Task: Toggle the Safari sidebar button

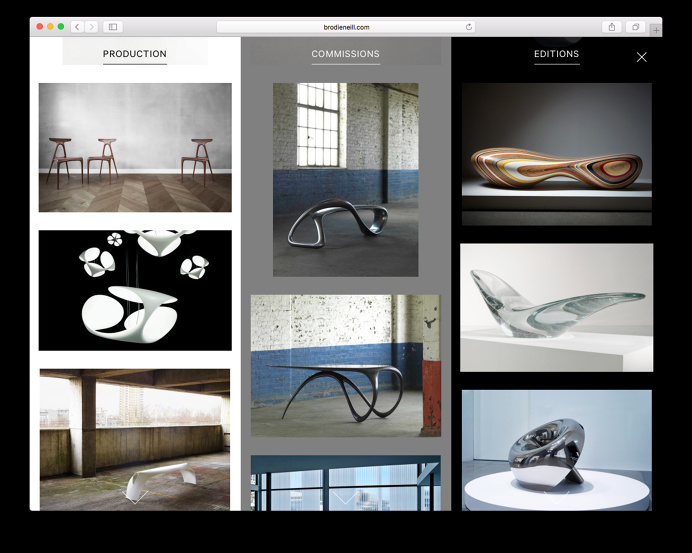Action: tap(113, 27)
